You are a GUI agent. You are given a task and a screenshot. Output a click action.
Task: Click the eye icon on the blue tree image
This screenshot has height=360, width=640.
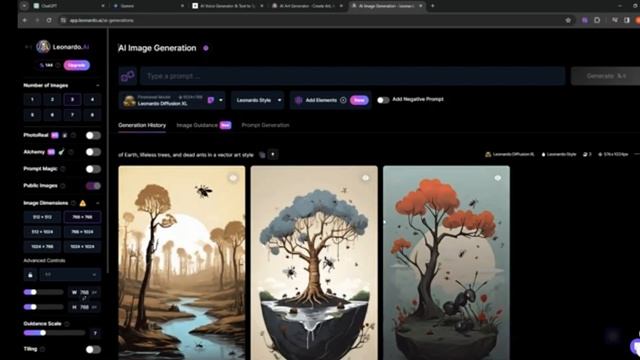pos(365,178)
